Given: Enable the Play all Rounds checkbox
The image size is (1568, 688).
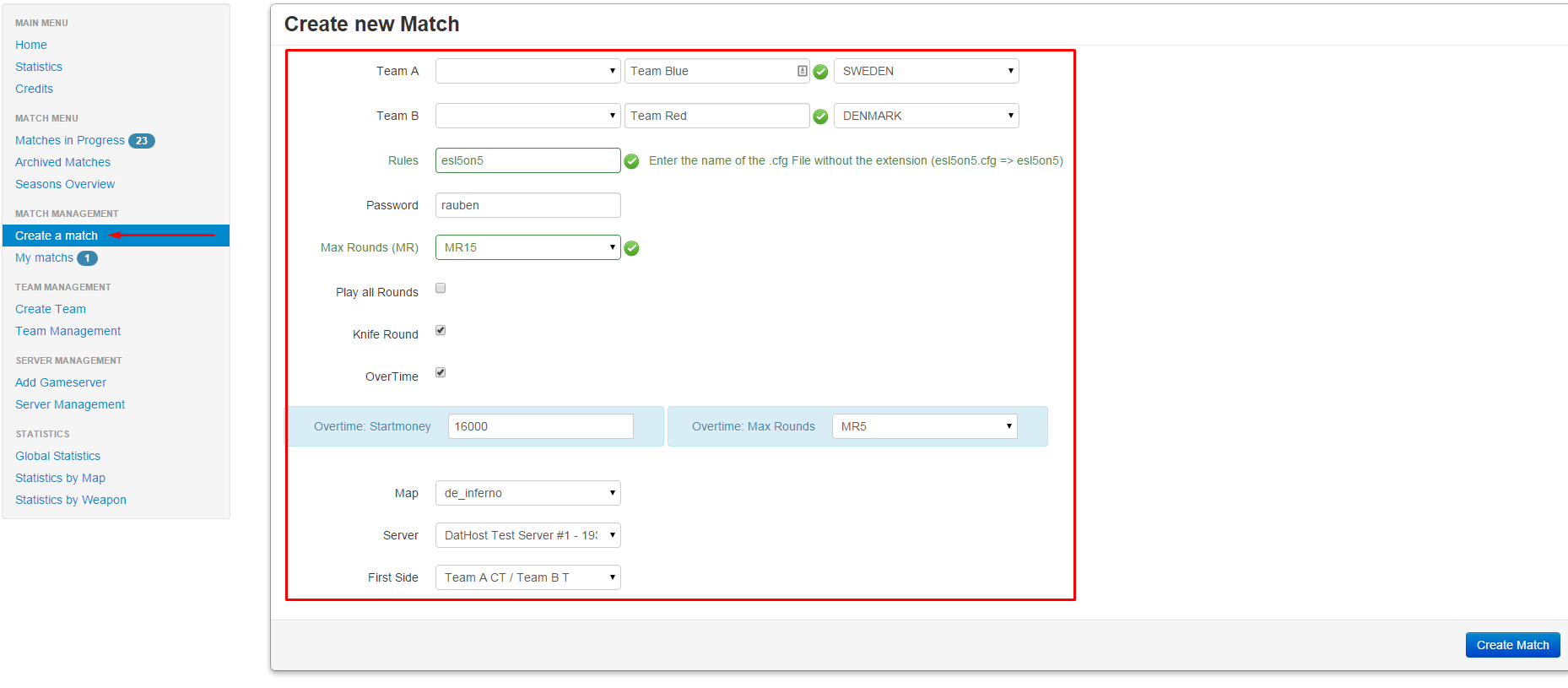Looking at the screenshot, I should coord(441,289).
